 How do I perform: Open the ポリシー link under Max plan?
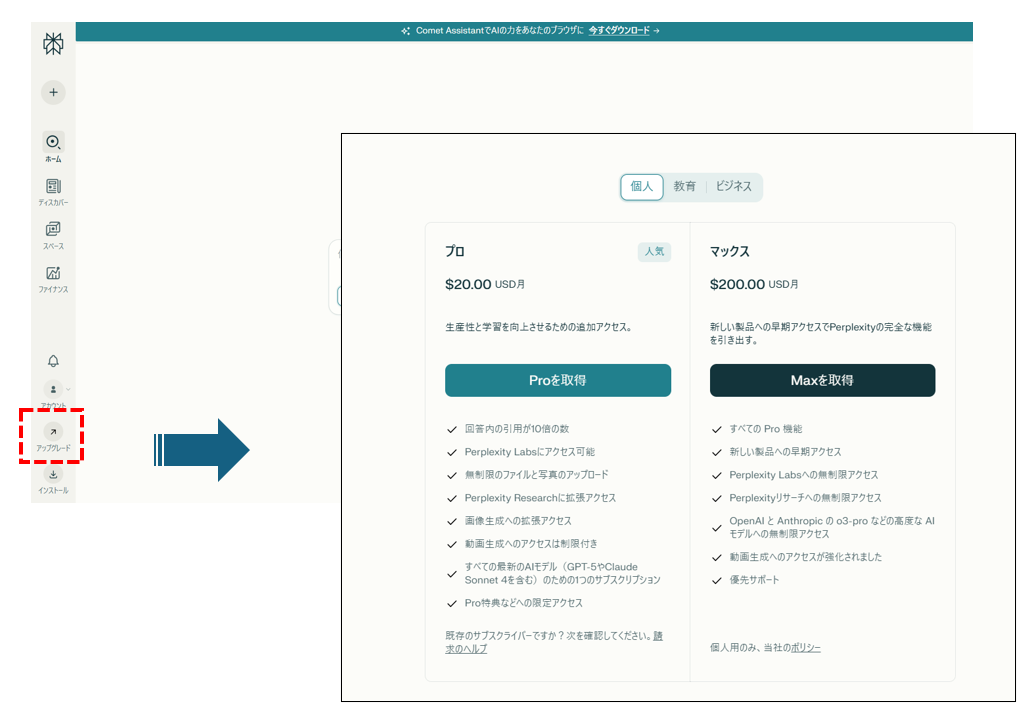click(x=805, y=648)
